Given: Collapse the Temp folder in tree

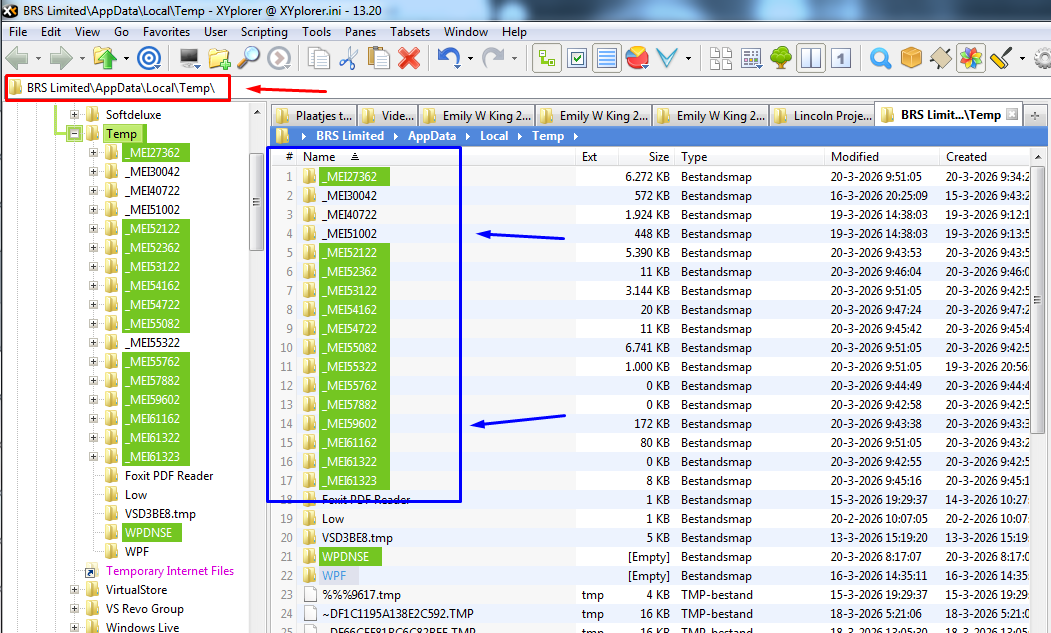Looking at the screenshot, I should 74,134.
